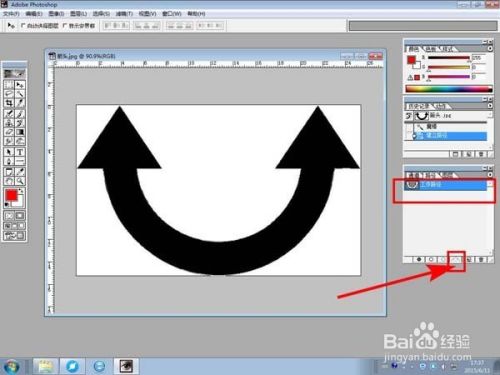The image size is (500, 375).
Task: Select the Lasso tool
Action: click(9, 93)
